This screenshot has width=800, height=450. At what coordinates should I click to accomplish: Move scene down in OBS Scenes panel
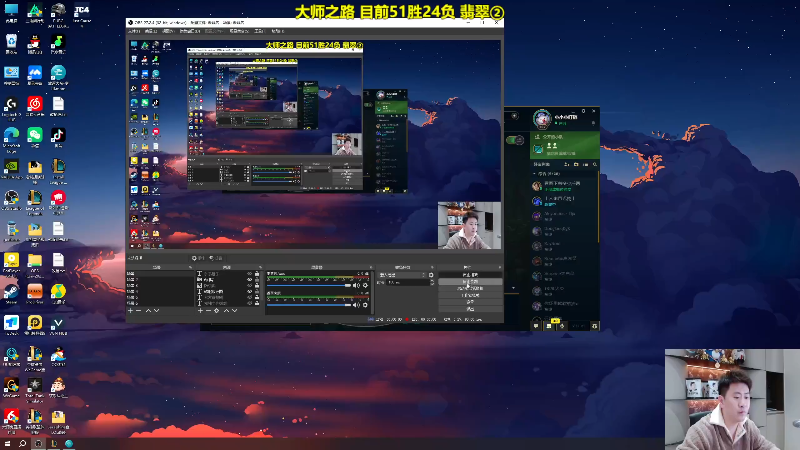click(156, 311)
